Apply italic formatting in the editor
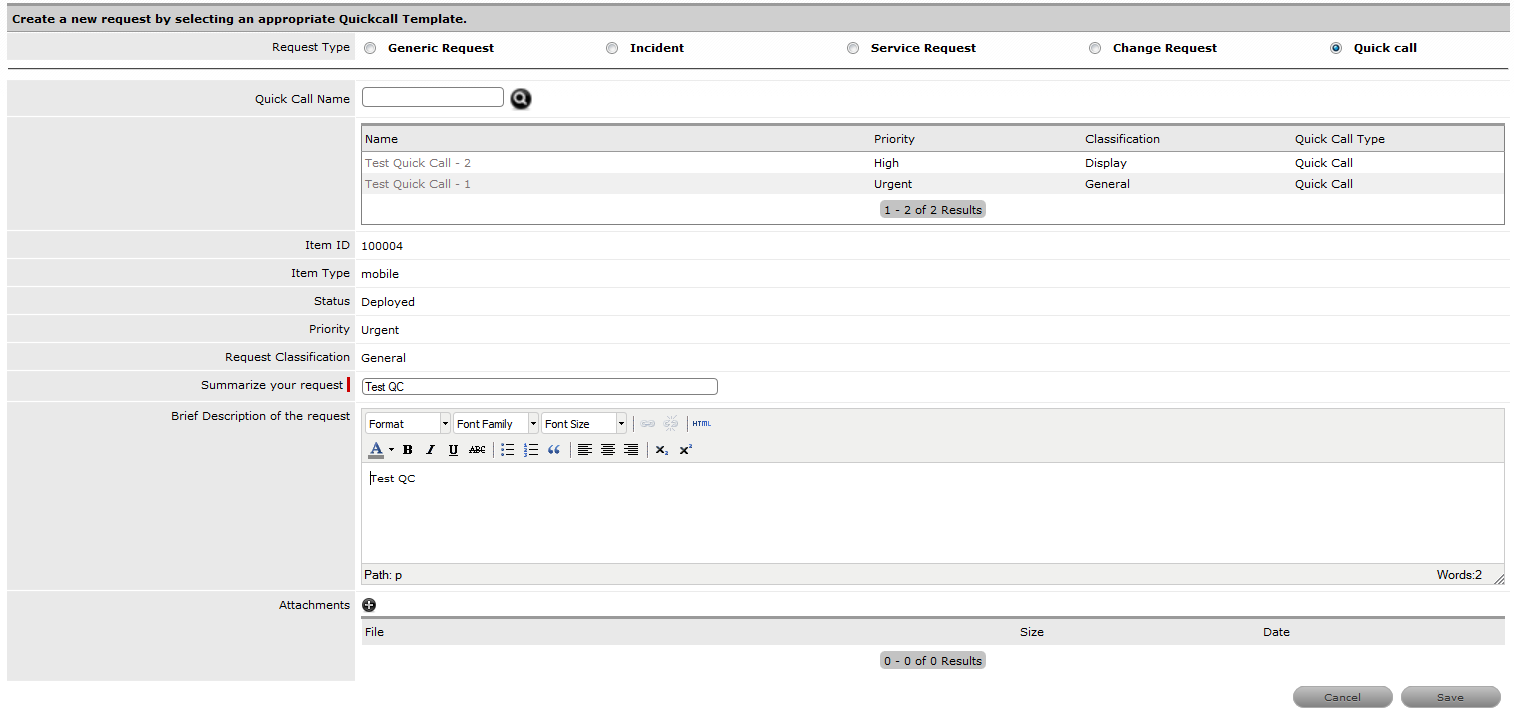The image size is (1514, 727). pos(430,450)
